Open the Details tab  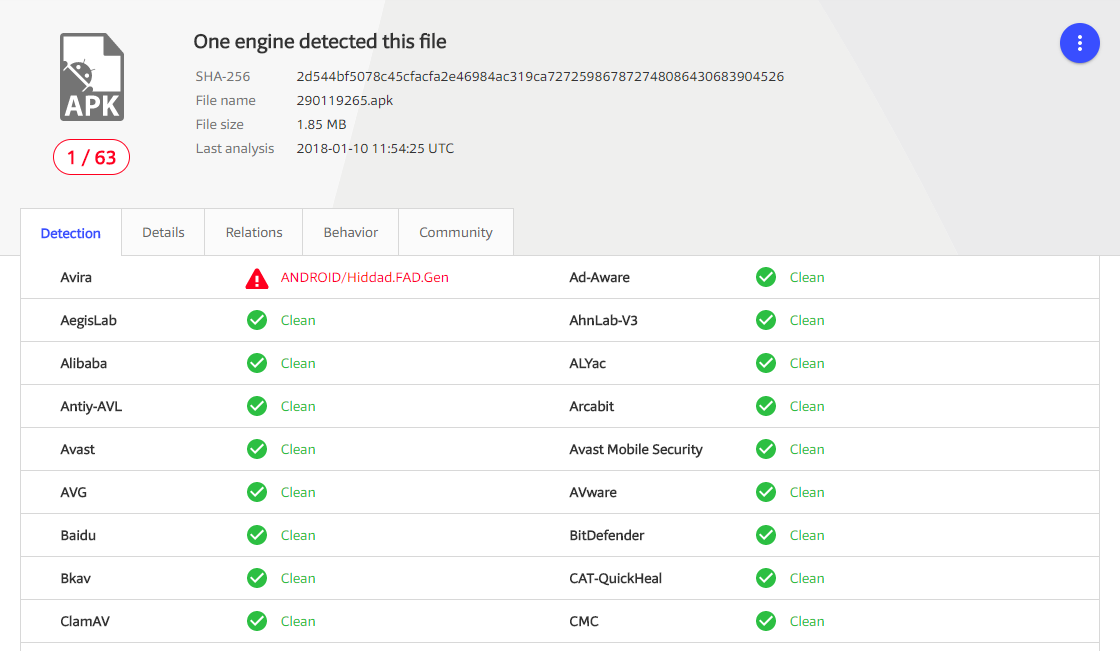coord(163,232)
